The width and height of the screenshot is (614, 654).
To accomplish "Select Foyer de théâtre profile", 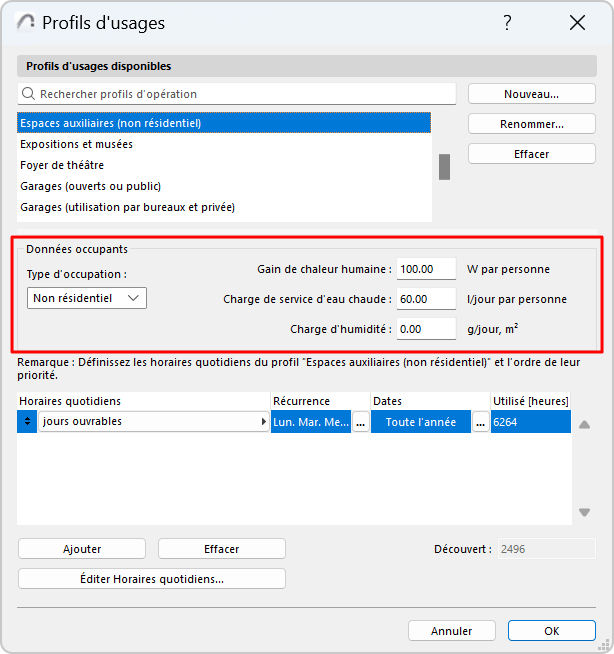I will pos(62,165).
